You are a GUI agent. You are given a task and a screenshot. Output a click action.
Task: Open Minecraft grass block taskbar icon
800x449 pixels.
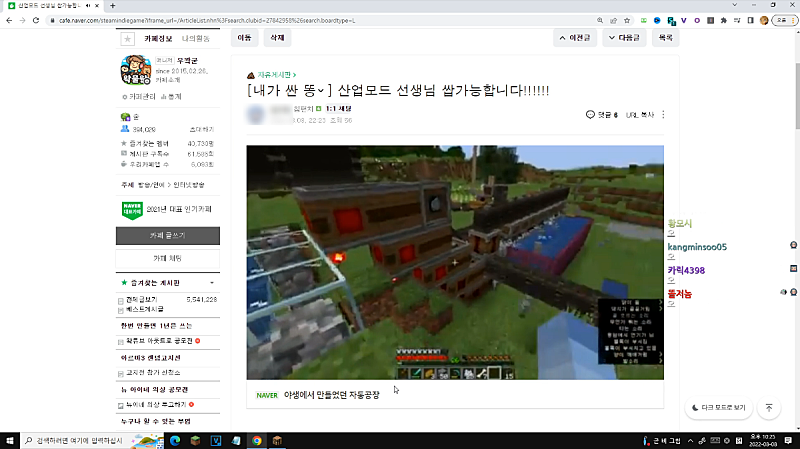click(195, 441)
